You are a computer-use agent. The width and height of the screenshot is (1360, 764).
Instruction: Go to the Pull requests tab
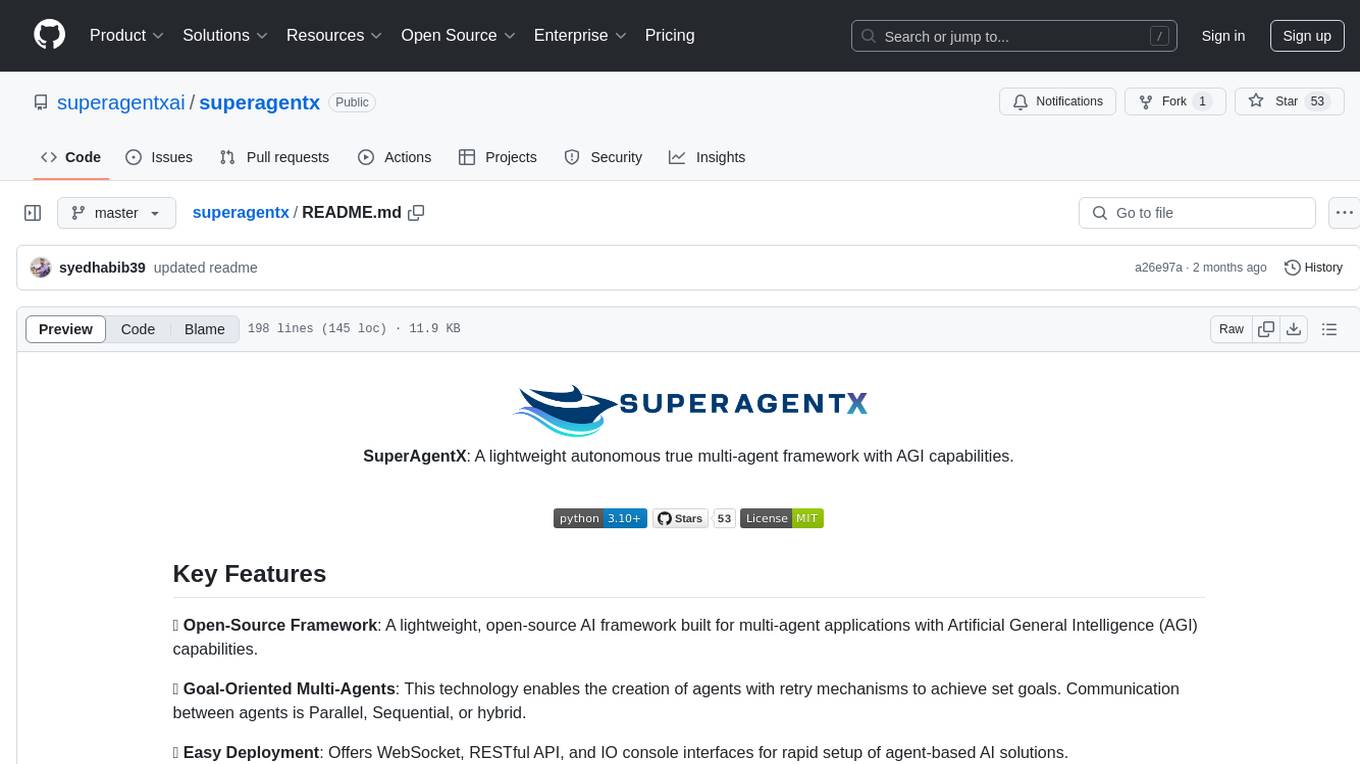point(274,157)
